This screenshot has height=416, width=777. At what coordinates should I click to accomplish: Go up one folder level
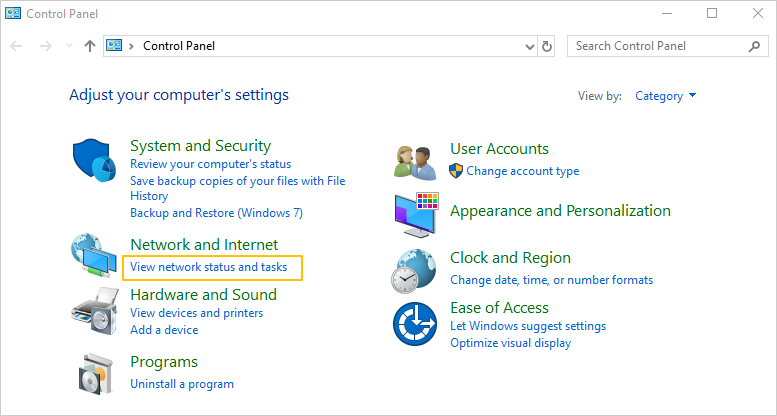coord(90,46)
